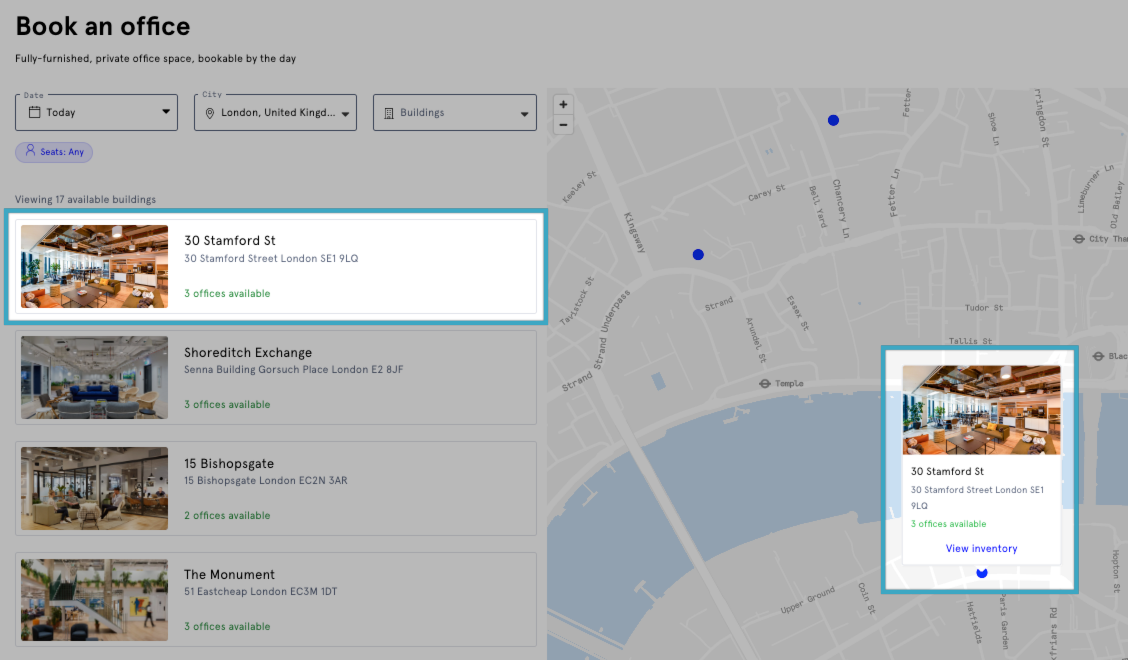Open the Buildings dropdown
This screenshot has height=660, width=1128.
(454, 111)
